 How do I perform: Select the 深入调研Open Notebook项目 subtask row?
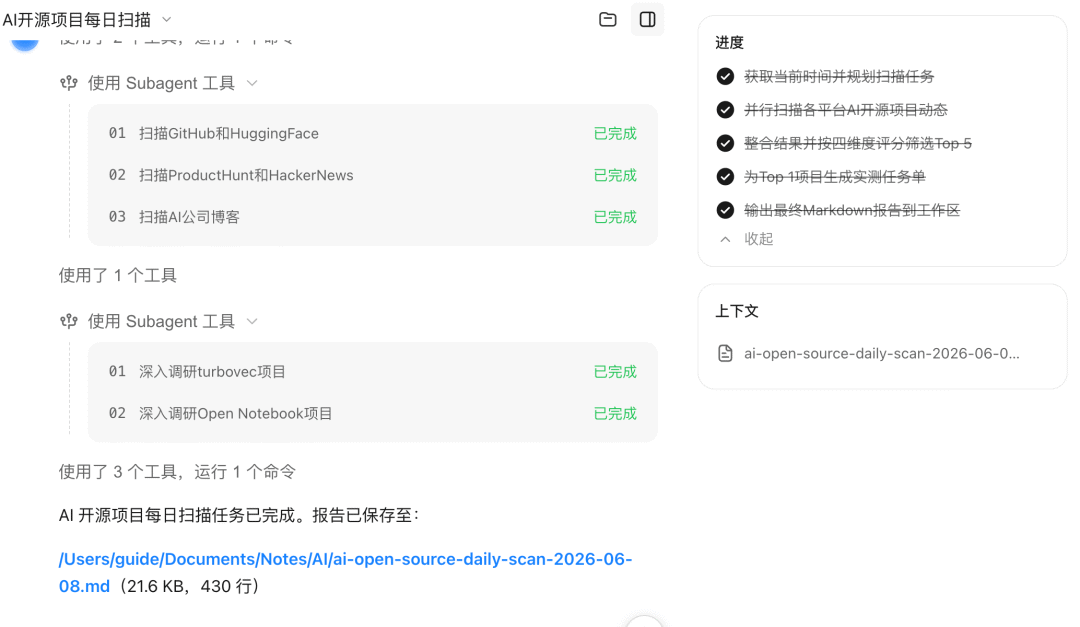point(373,413)
